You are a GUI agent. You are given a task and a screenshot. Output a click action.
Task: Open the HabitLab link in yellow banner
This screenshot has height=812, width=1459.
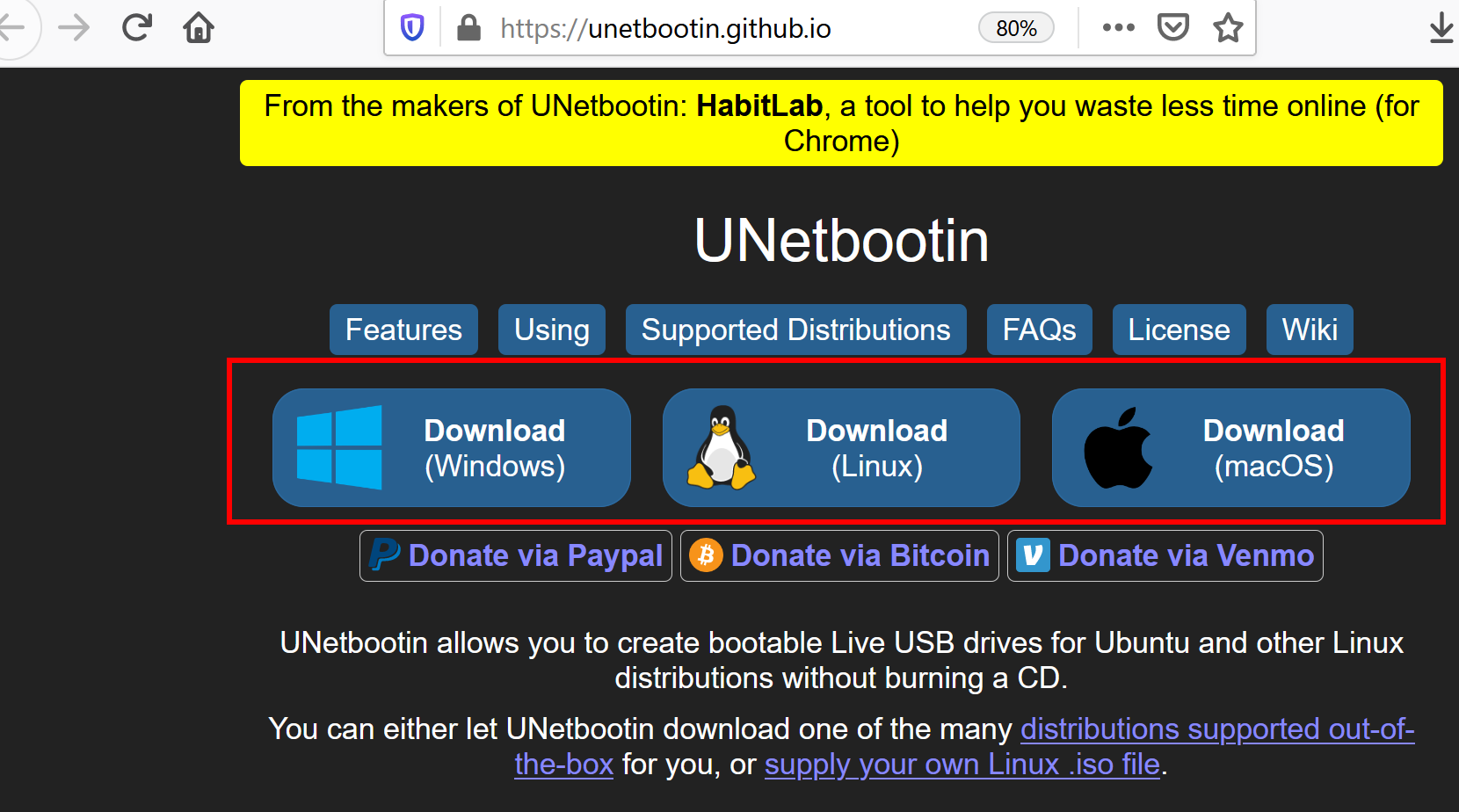coord(759,106)
